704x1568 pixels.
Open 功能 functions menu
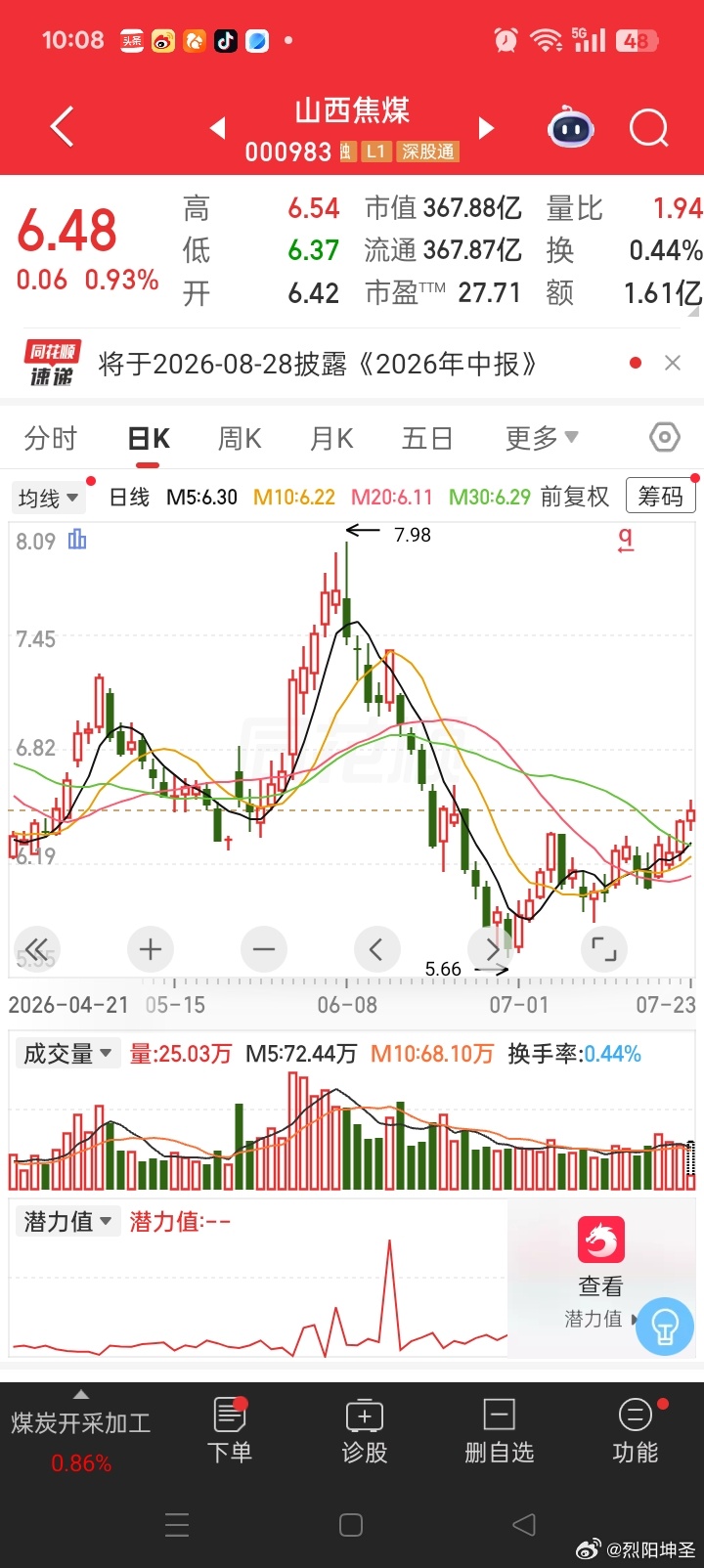[x=636, y=1431]
